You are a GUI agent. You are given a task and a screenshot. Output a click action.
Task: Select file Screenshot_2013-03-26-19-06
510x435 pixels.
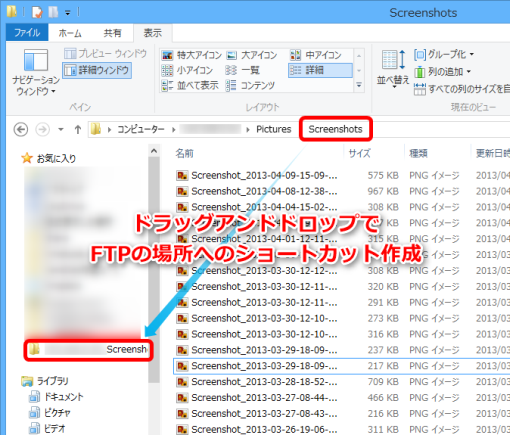pyautogui.click(x=264, y=429)
